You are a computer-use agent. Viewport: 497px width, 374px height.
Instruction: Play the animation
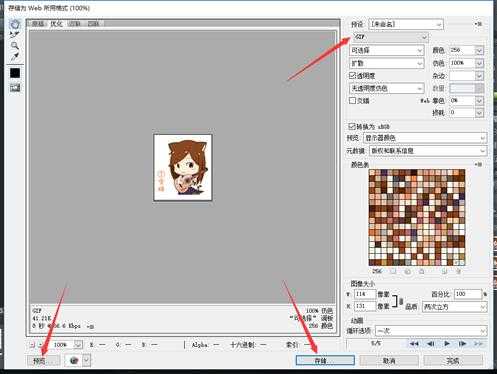447,344
